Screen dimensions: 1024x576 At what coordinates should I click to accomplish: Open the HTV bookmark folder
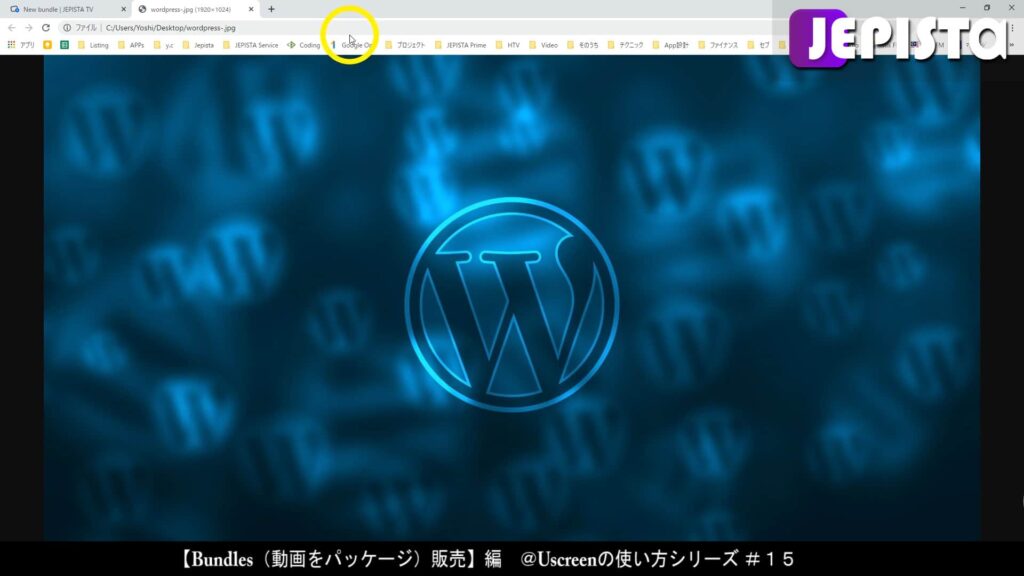point(507,45)
